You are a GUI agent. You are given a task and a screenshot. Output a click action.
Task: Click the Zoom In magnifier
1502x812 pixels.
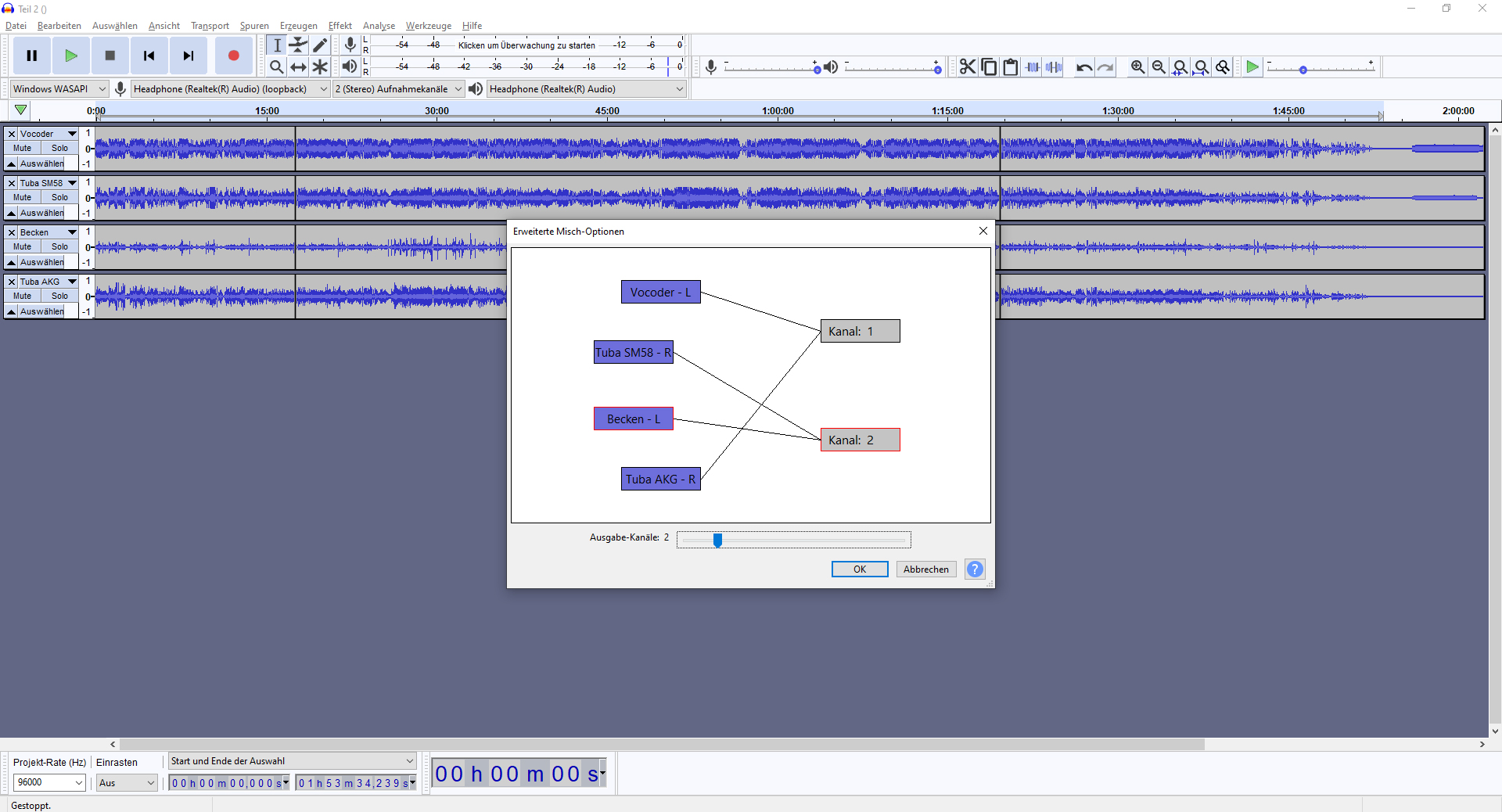point(1137,67)
